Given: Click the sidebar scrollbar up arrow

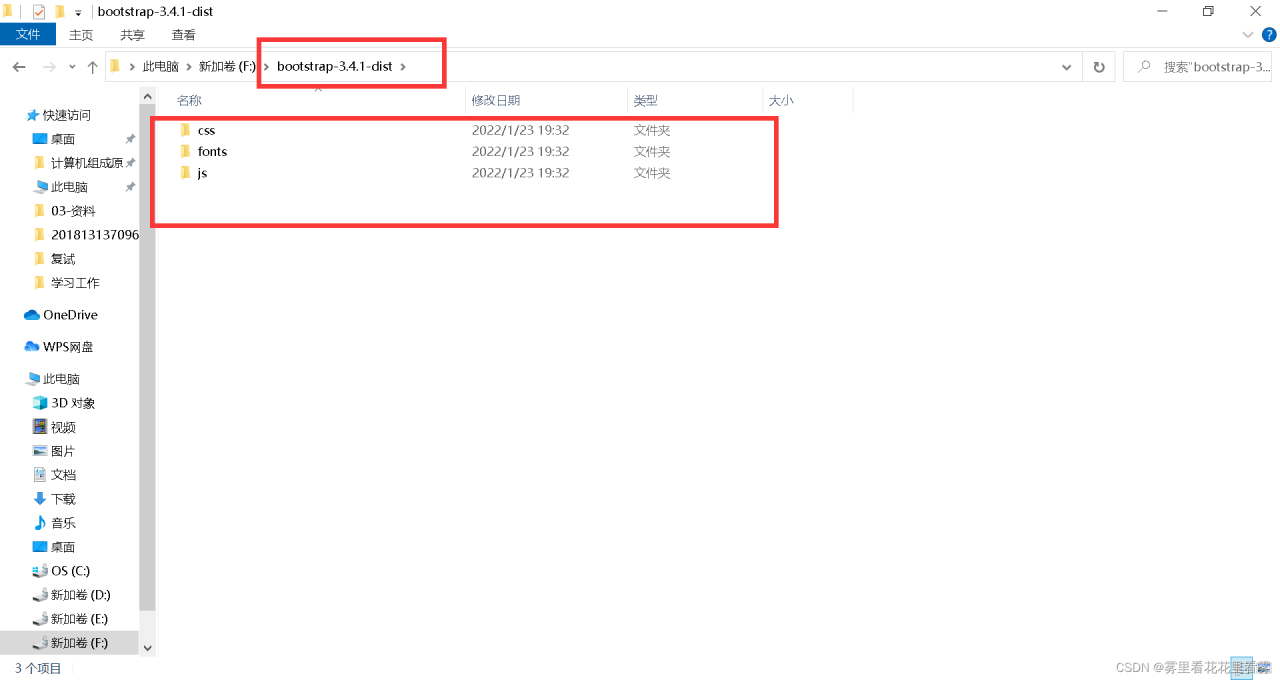Looking at the screenshot, I should point(148,96).
